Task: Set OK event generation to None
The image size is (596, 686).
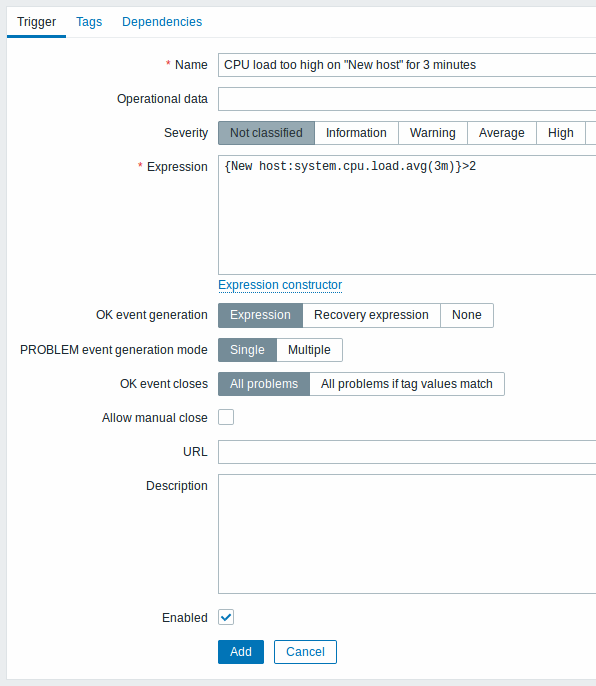Action: [466, 315]
